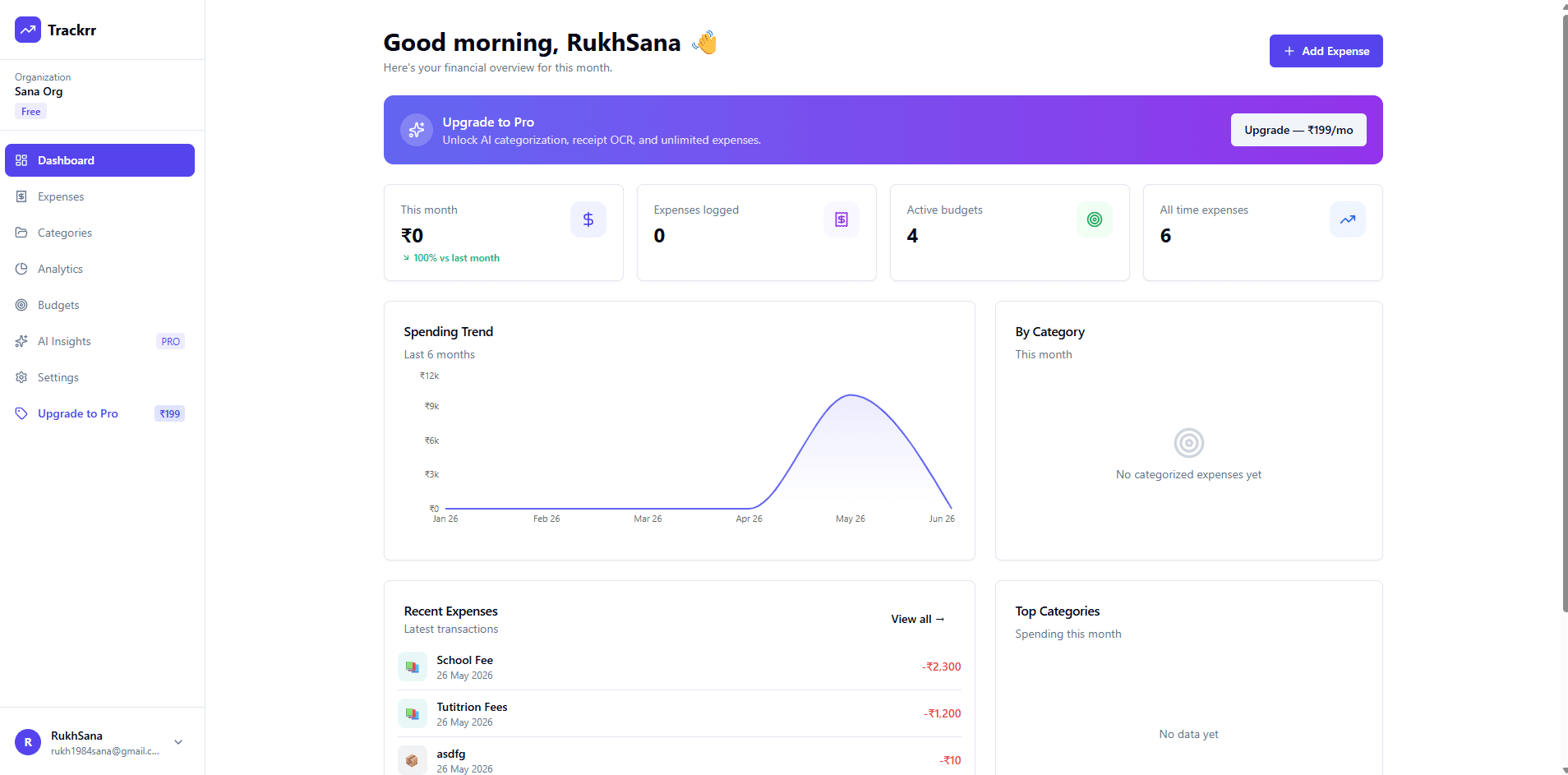Click the Tutitrion Fees category icon

coord(413,713)
